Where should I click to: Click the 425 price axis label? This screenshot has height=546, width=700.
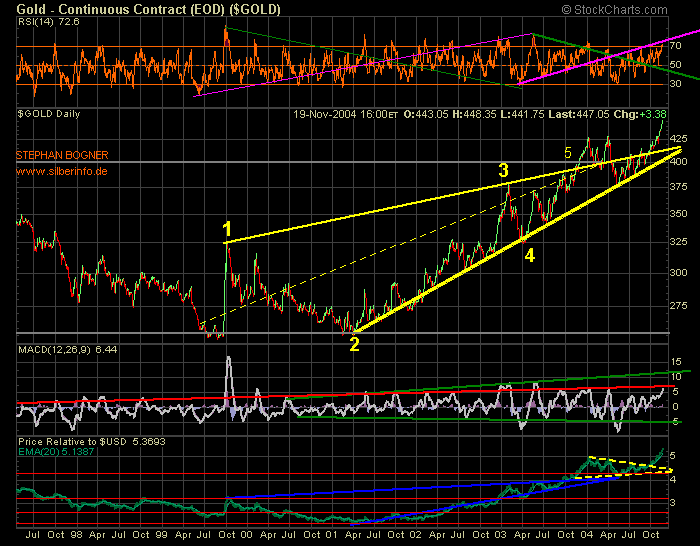[x=677, y=138]
